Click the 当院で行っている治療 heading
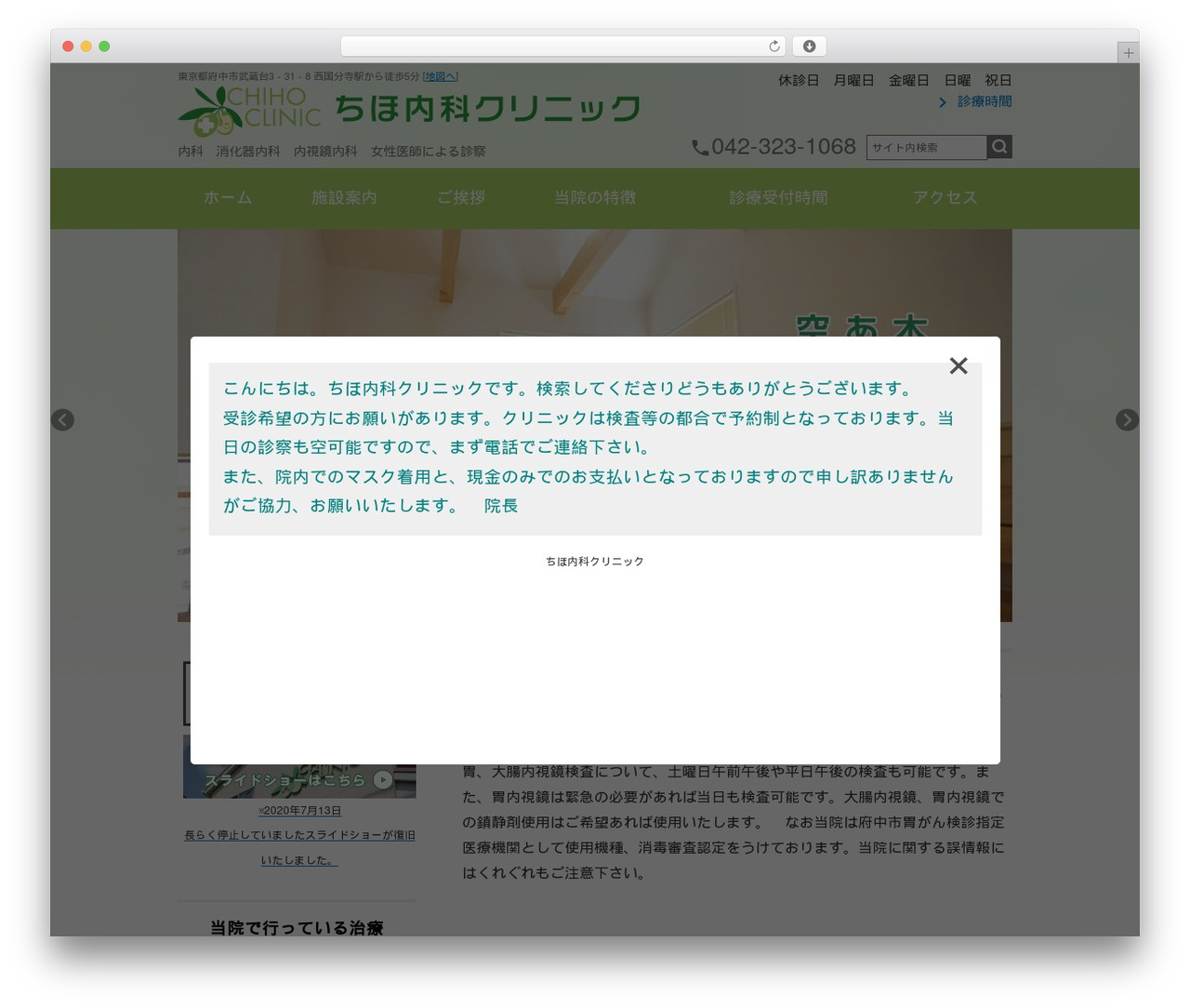 [297, 928]
